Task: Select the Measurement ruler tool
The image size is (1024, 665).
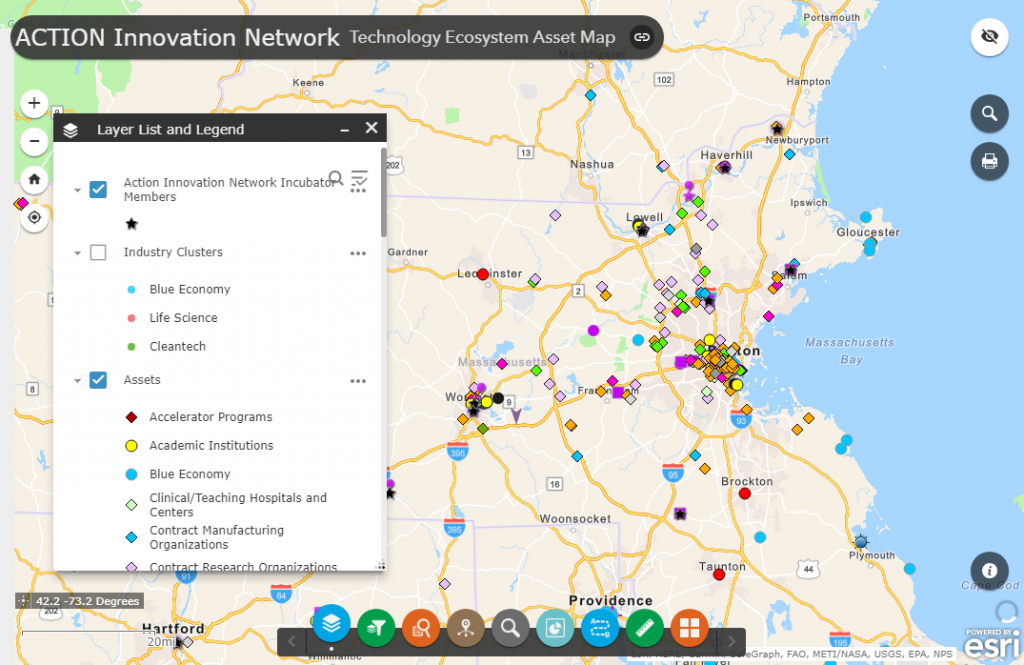Action: 644,628
